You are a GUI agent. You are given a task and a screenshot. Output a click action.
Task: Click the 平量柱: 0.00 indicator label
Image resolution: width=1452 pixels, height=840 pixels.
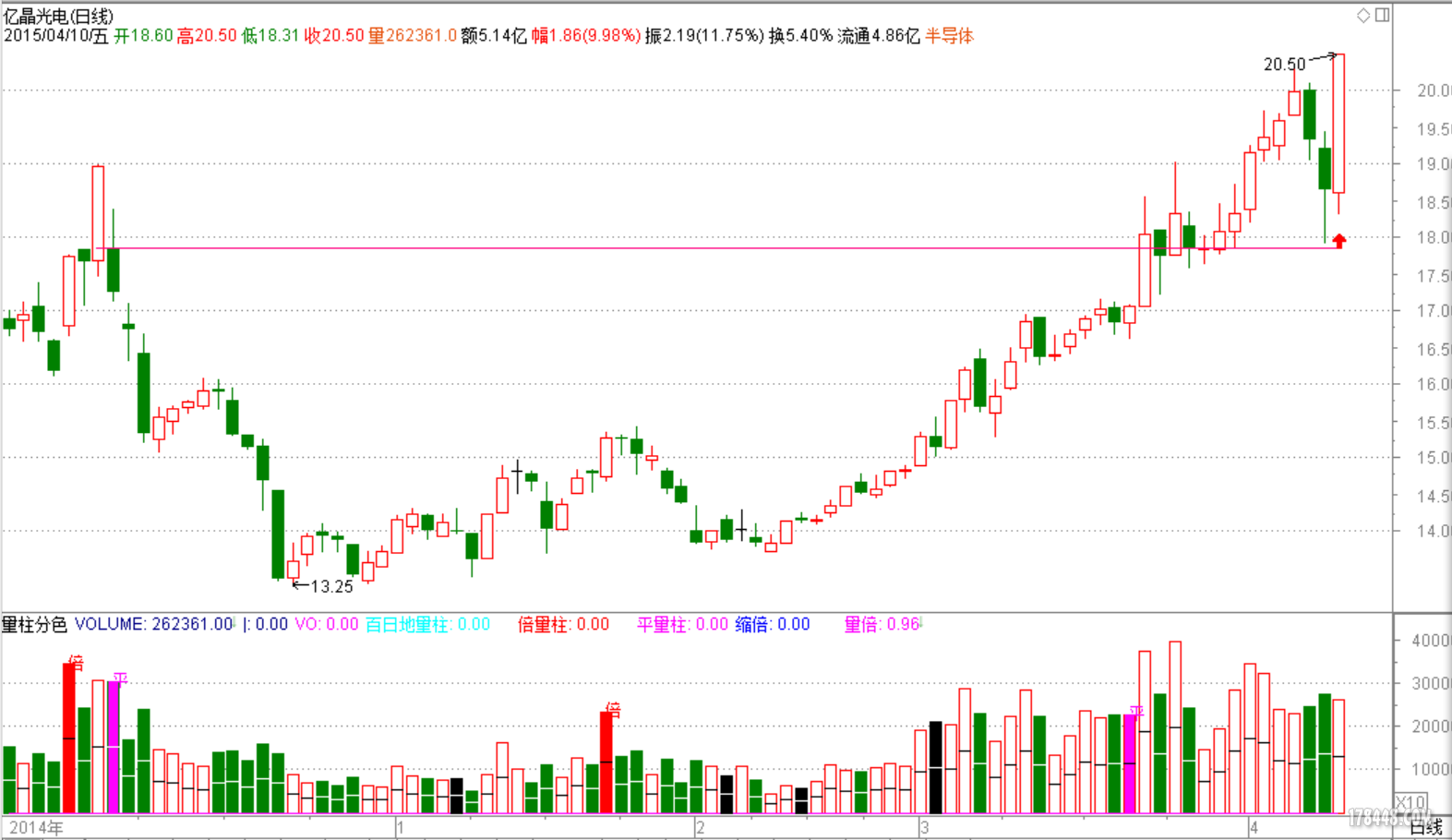(682, 625)
